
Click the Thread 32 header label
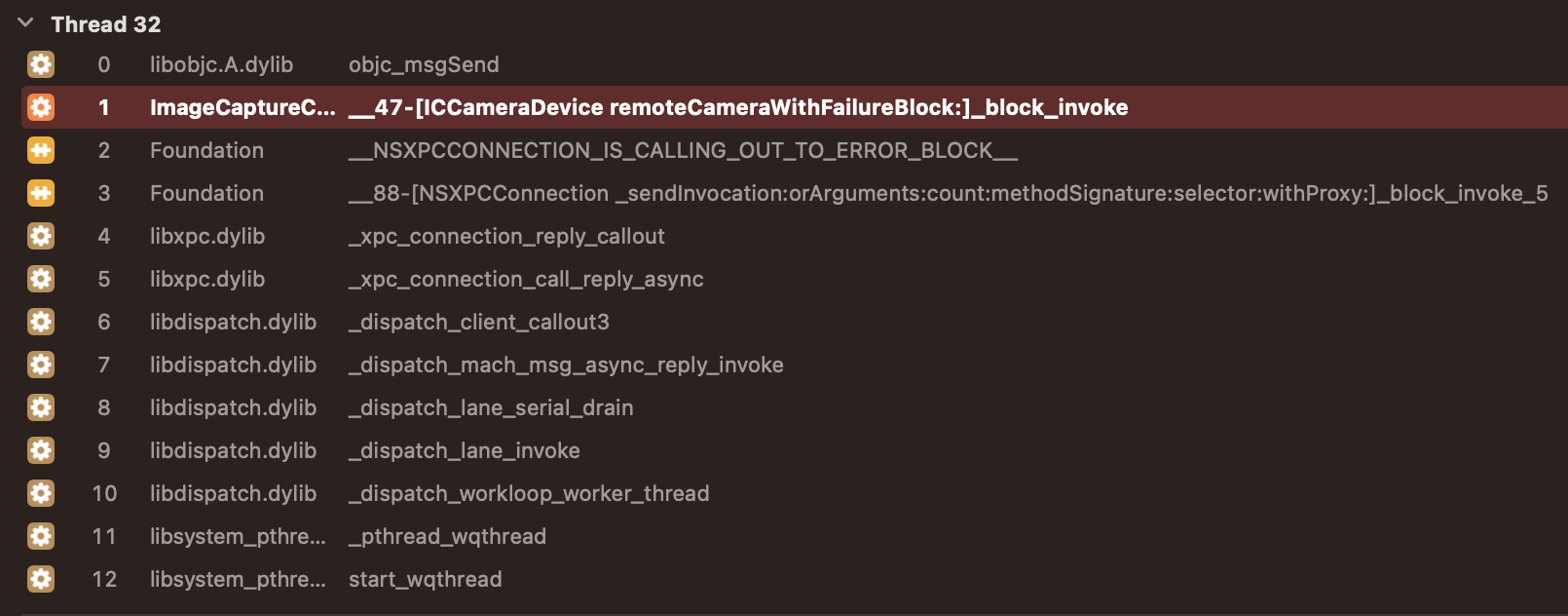click(106, 24)
